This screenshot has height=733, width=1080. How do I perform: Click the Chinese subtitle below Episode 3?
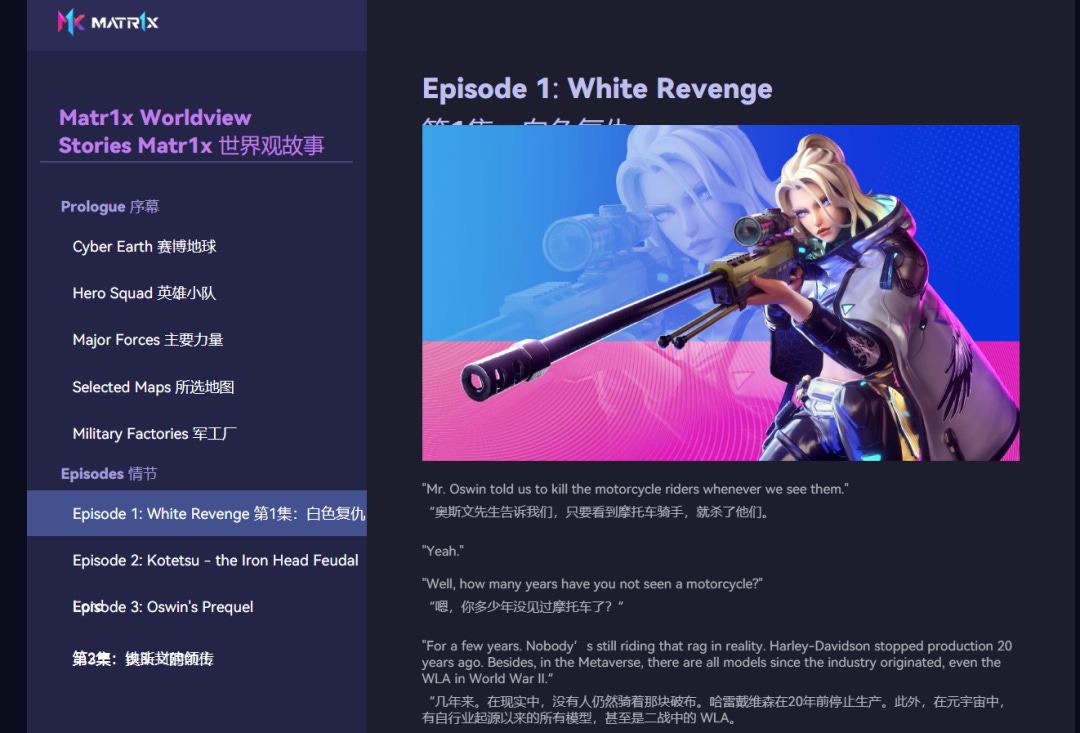point(143,659)
